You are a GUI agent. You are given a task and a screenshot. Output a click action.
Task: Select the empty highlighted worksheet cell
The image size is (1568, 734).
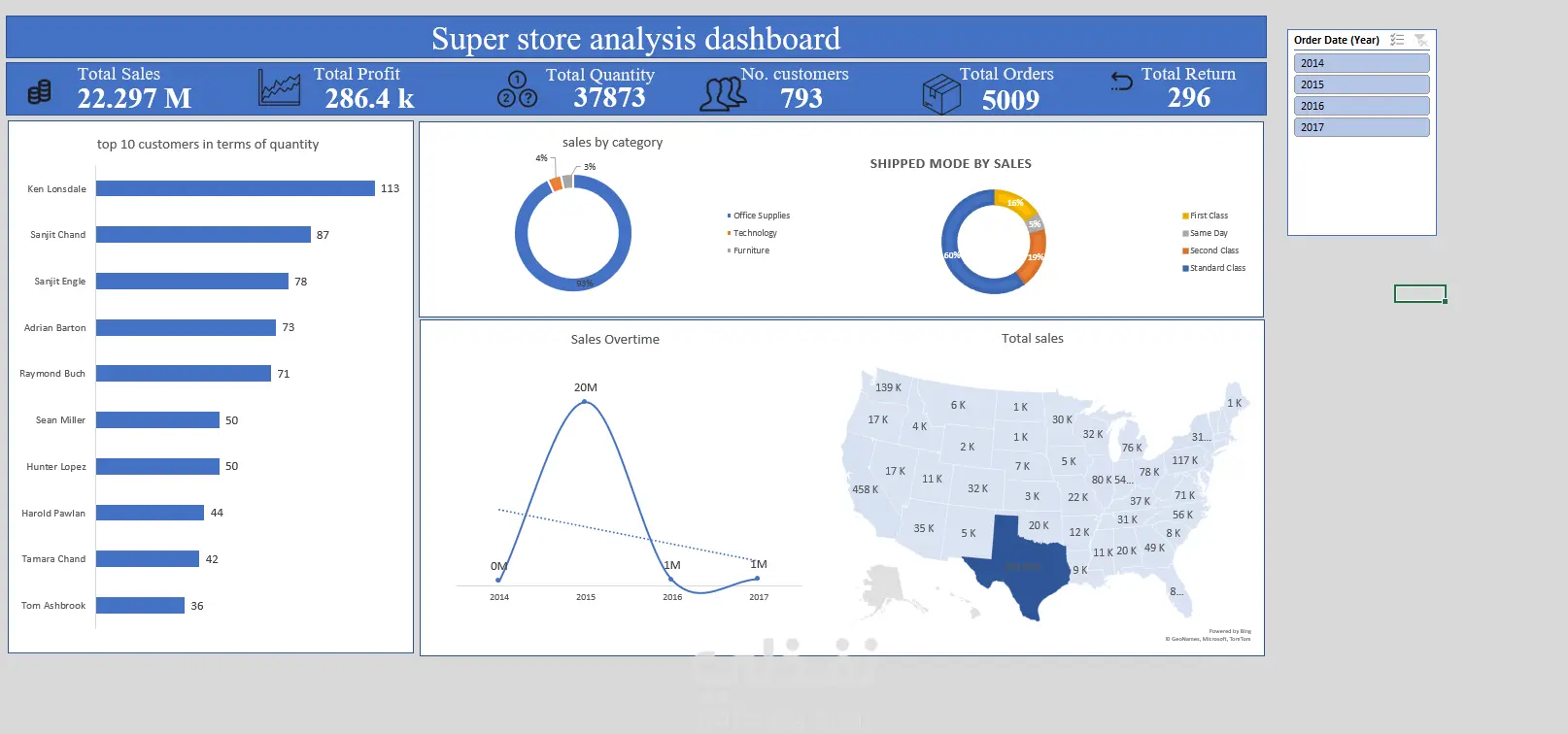(x=1420, y=293)
